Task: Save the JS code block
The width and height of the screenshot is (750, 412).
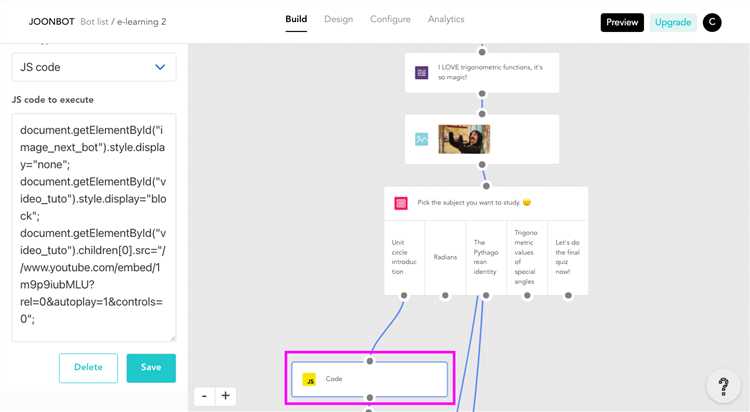Action: point(151,368)
